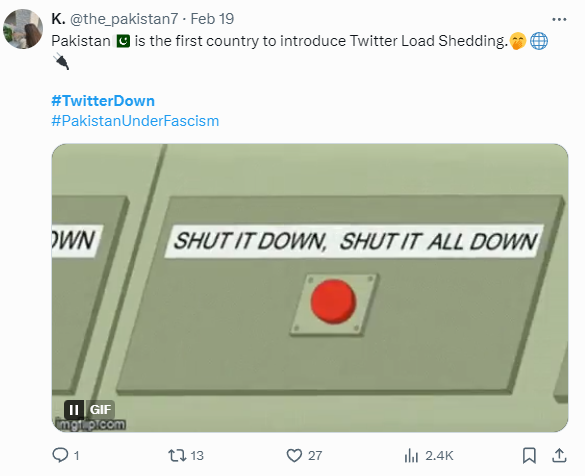Click the retweet count 13
Viewport: 585px width, 476px height.
pos(197,455)
